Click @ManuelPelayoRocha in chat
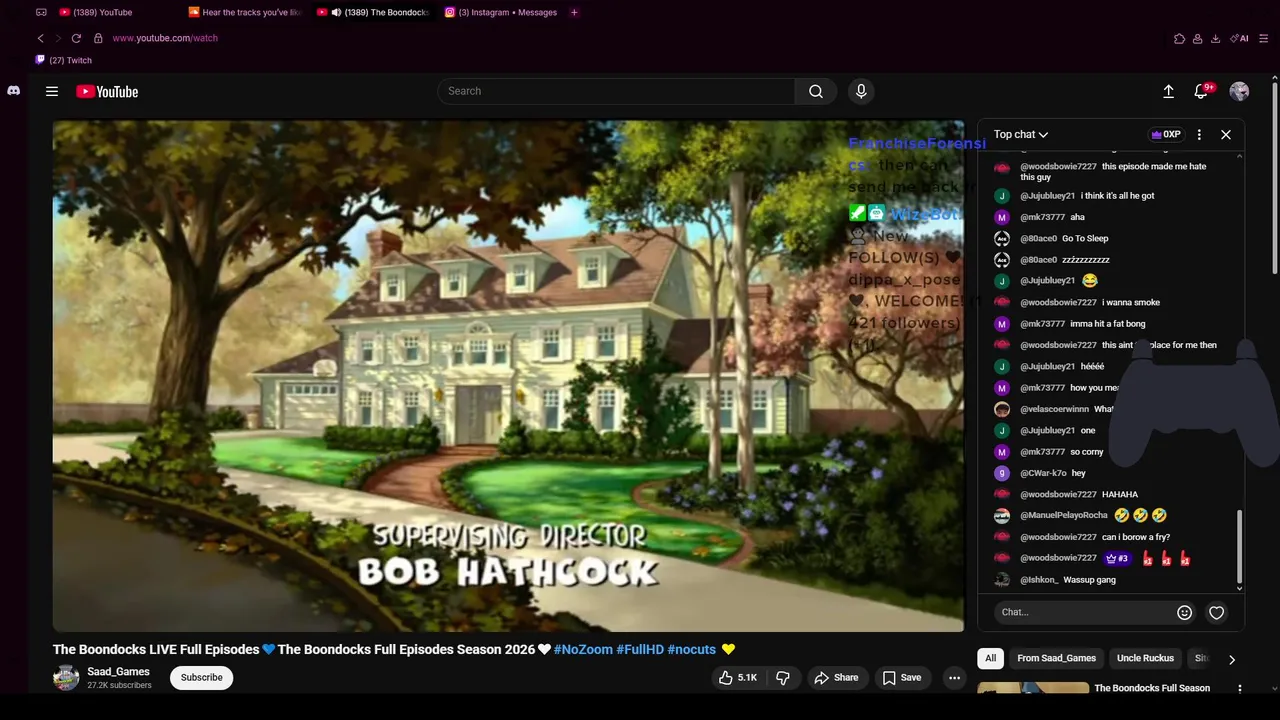The width and height of the screenshot is (1280, 720). 1064,516
